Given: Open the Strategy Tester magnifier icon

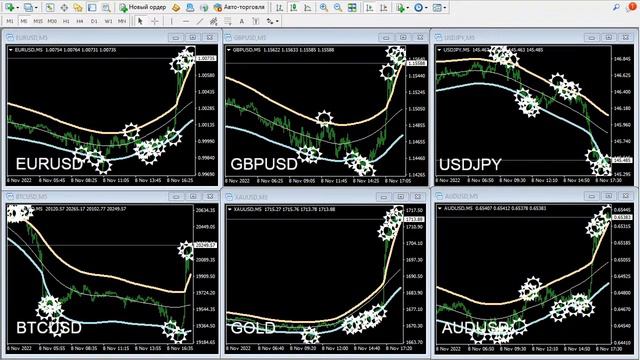Looking at the screenshot, I should [106, 7].
